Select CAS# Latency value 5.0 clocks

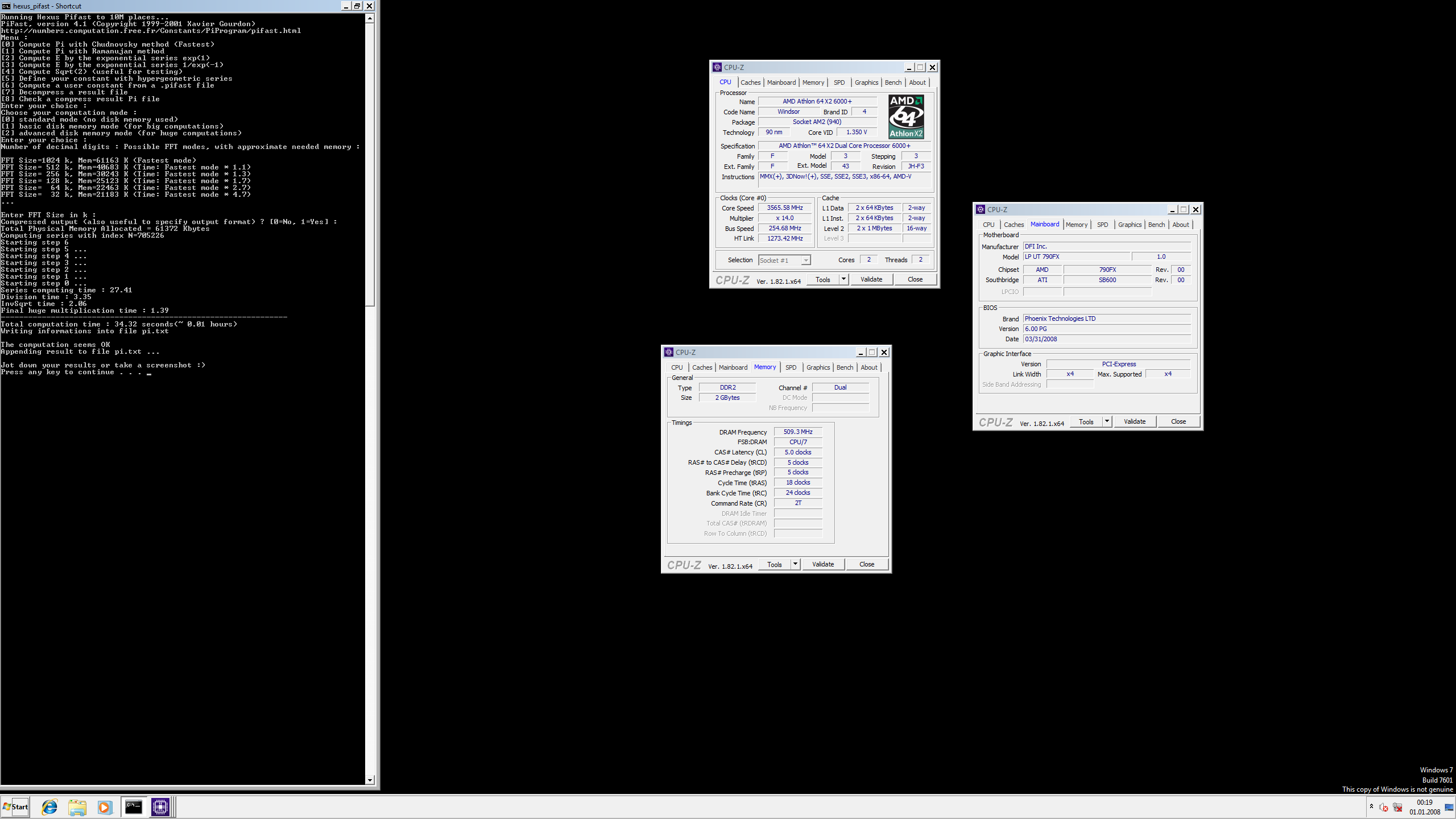tap(798, 452)
